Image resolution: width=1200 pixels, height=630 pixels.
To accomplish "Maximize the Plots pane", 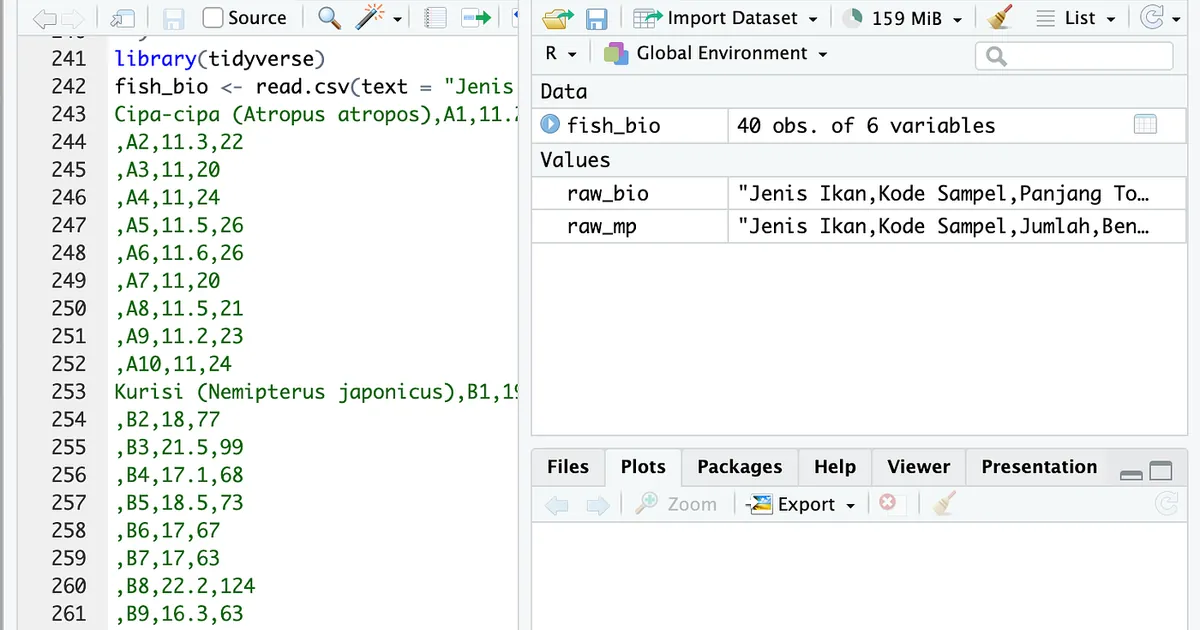I will (1160, 471).
